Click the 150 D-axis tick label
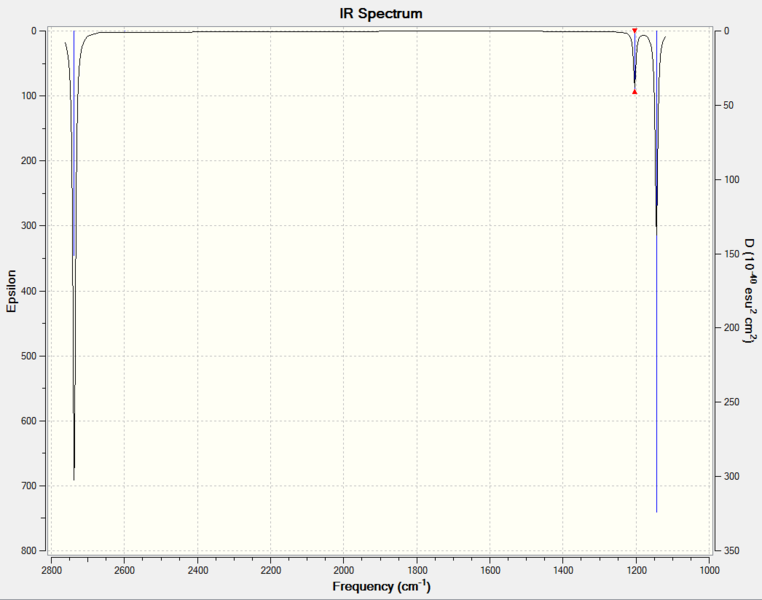The width and height of the screenshot is (762, 600). tap(731, 254)
